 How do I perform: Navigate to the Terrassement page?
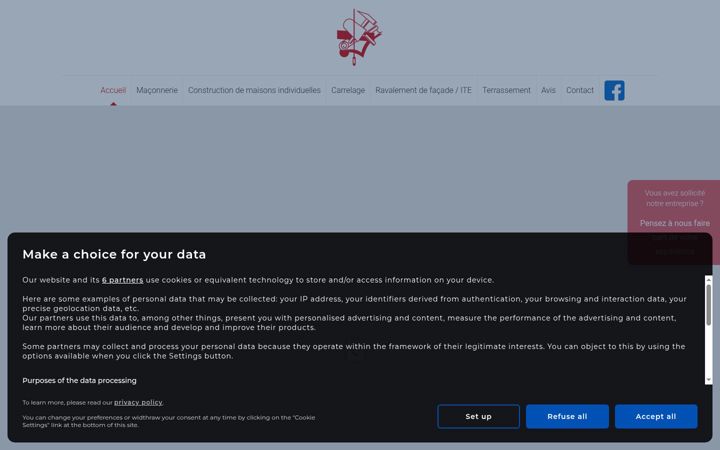tap(506, 90)
